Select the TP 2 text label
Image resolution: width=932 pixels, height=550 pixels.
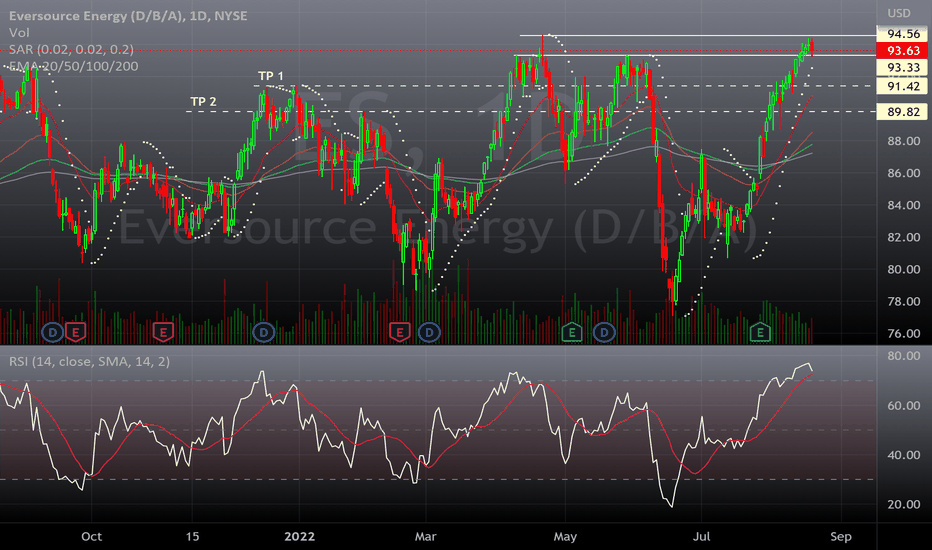point(203,102)
